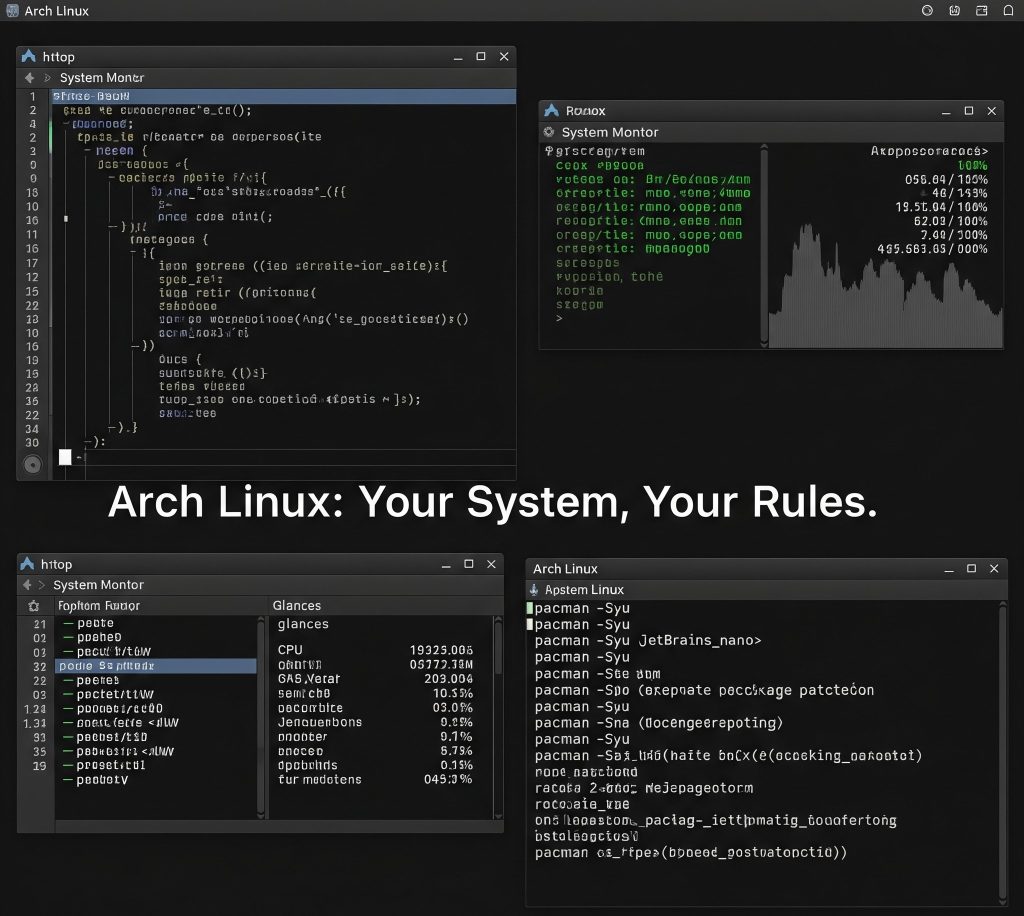The height and width of the screenshot is (916, 1024).
Task: Click the white block cursor in top htop window
Action: click(65, 457)
